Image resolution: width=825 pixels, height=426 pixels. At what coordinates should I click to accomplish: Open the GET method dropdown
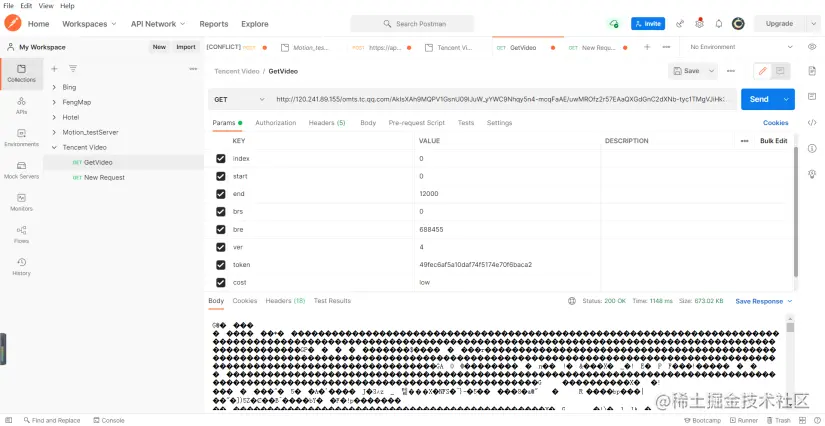239,99
